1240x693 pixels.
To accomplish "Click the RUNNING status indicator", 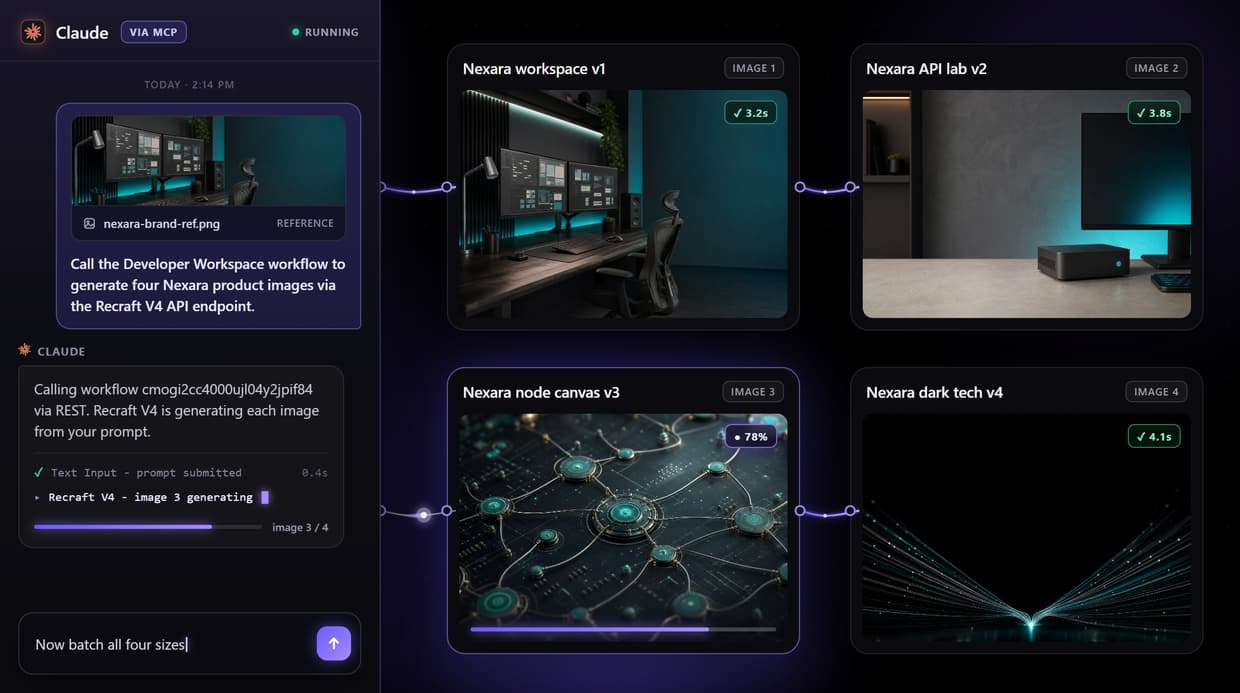I will point(325,32).
